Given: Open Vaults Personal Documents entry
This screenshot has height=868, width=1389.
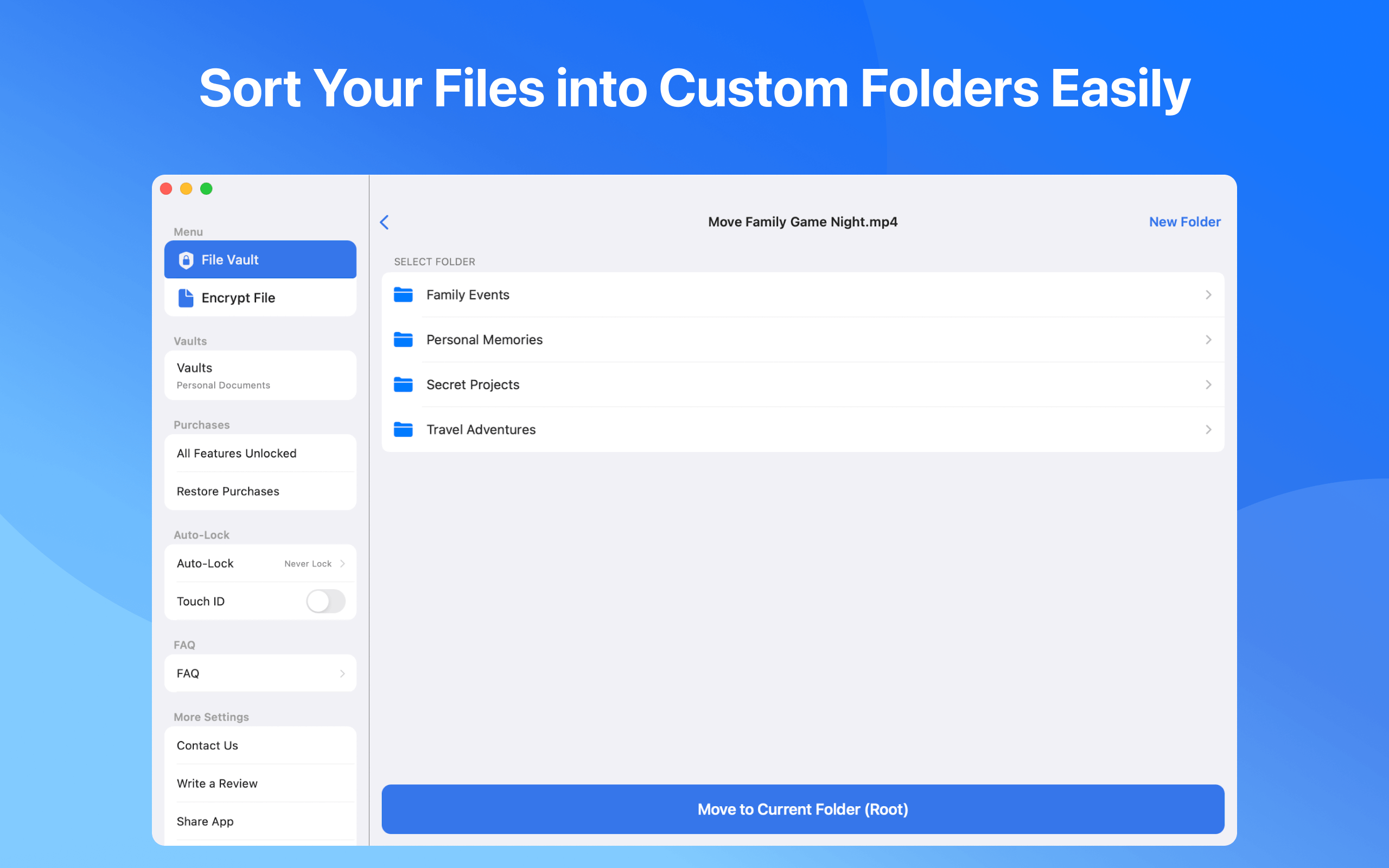Looking at the screenshot, I should coord(260,375).
